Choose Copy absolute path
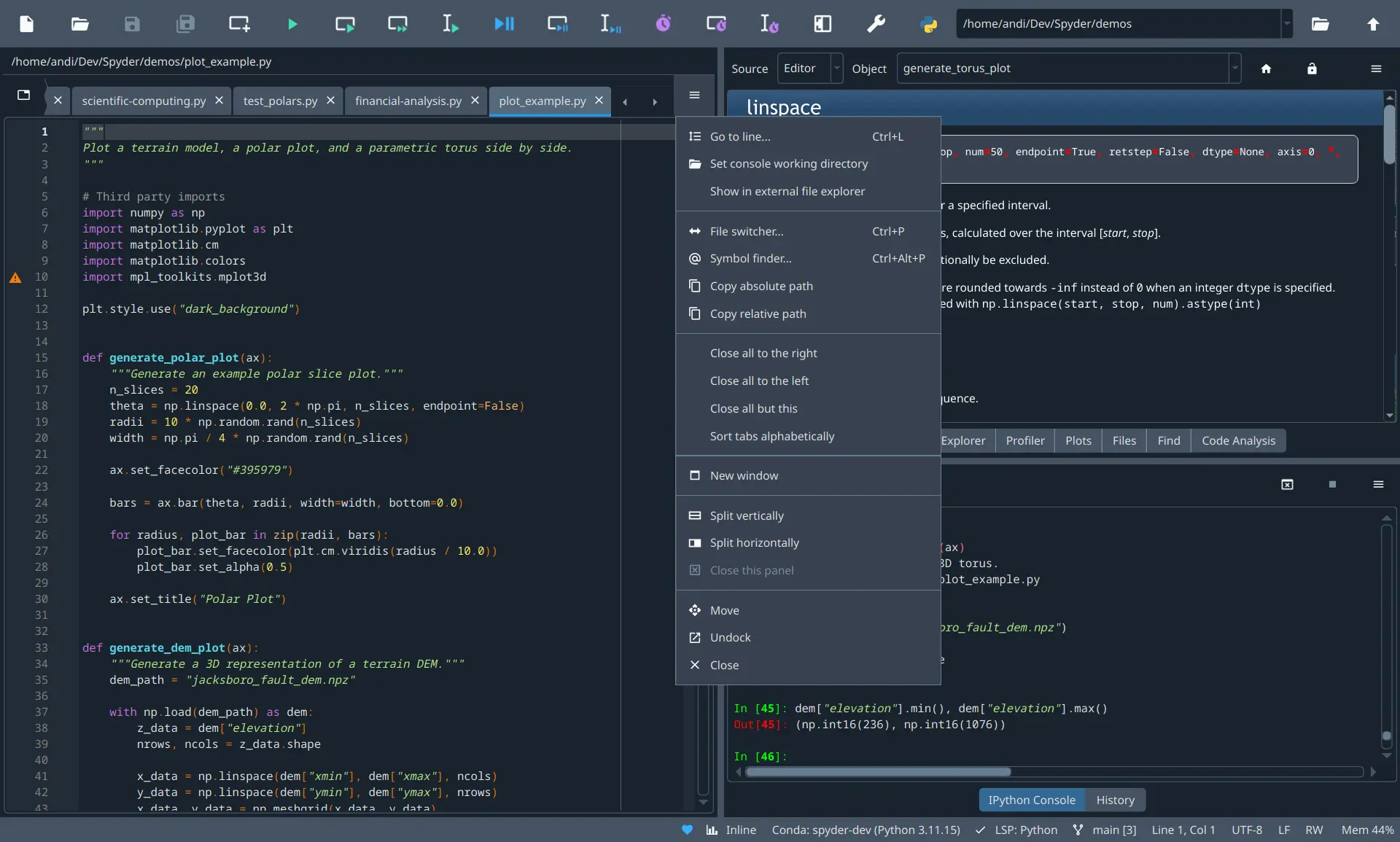 click(808, 286)
